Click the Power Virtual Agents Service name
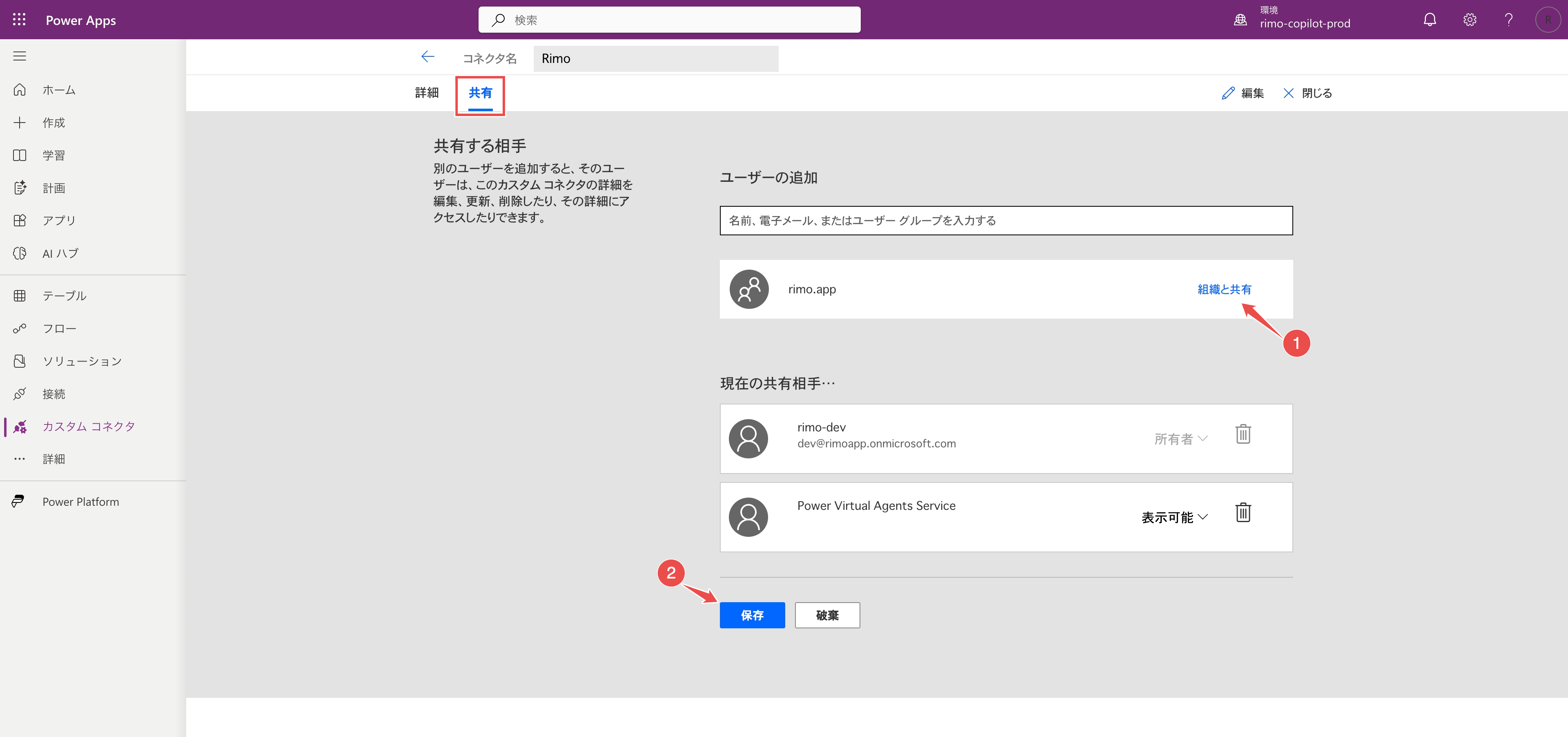The image size is (1568, 737). click(x=876, y=505)
